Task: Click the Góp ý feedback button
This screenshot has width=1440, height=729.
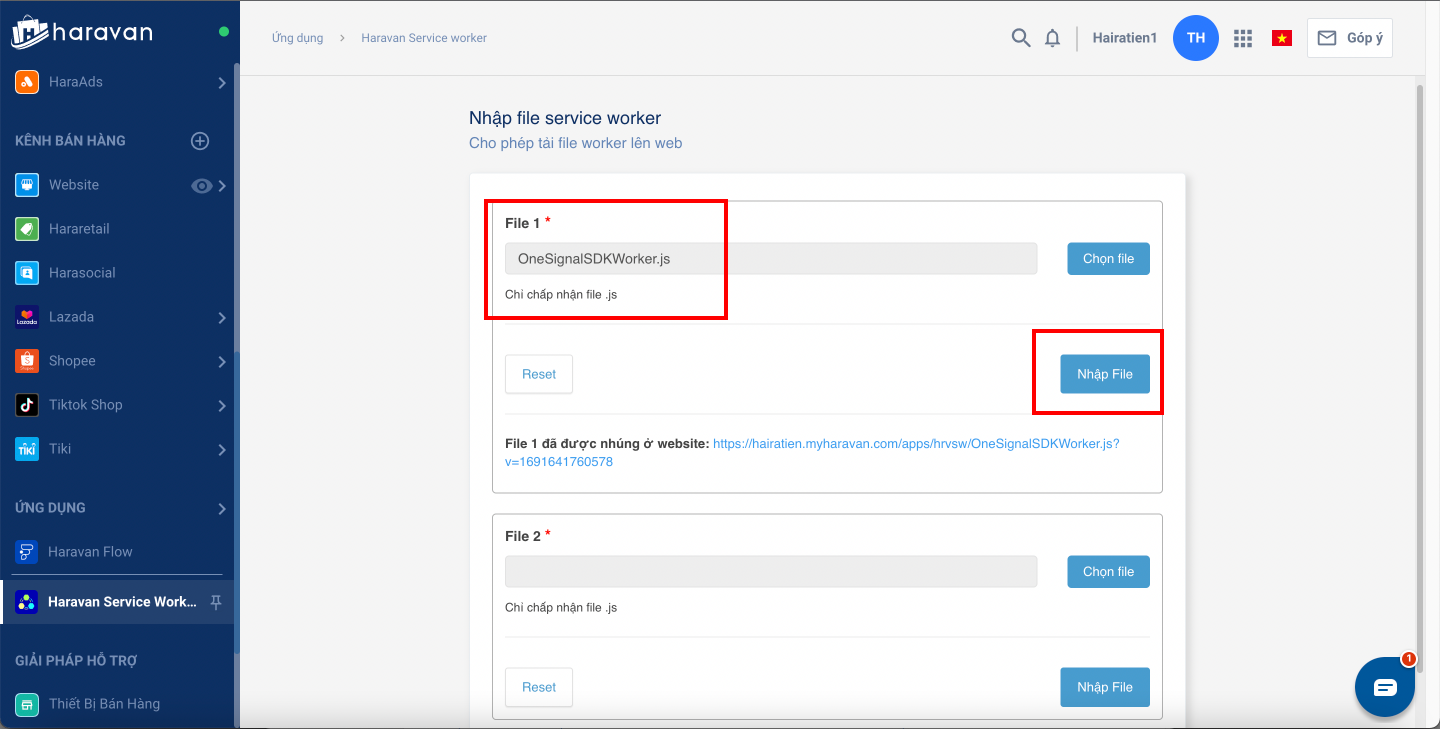Action: pyautogui.click(x=1349, y=38)
